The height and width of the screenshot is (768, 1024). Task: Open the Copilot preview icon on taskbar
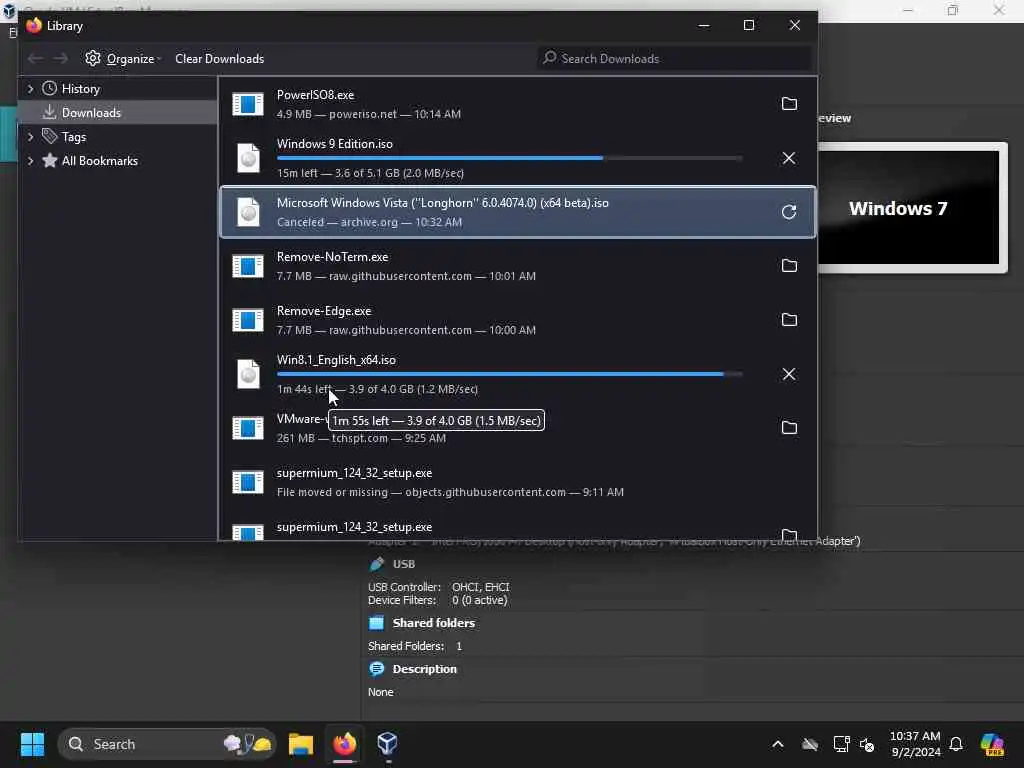pyautogui.click(x=992, y=744)
